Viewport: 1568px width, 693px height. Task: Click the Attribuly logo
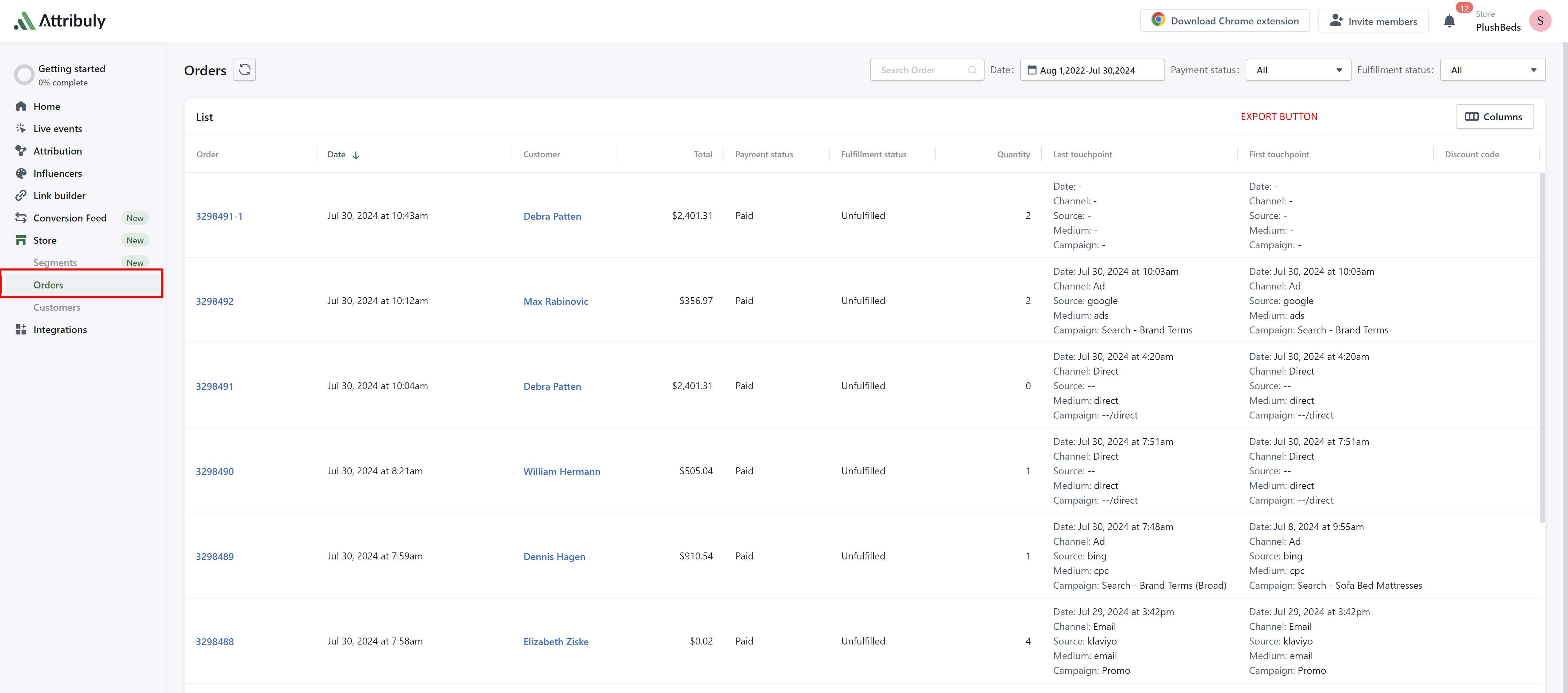60,21
